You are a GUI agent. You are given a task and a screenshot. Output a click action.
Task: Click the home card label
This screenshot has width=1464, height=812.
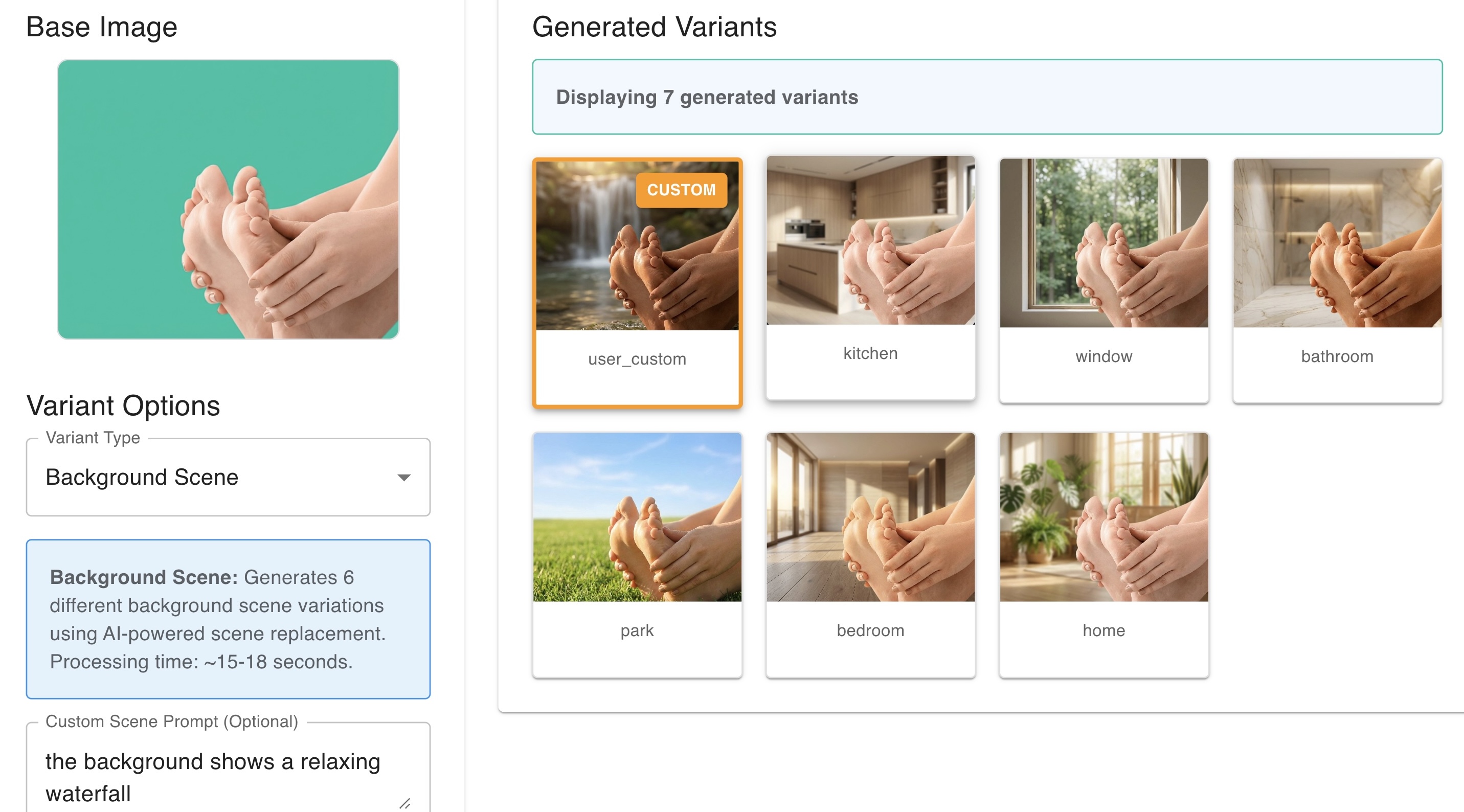pyautogui.click(x=1103, y=631)
